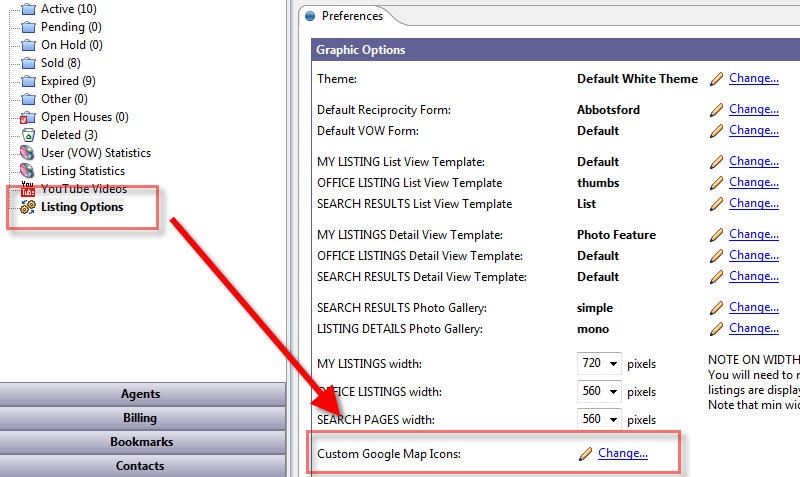Screen dimensions: 800x477
Task: Click the Listing Options gear icon
Action: pos(28,207)
